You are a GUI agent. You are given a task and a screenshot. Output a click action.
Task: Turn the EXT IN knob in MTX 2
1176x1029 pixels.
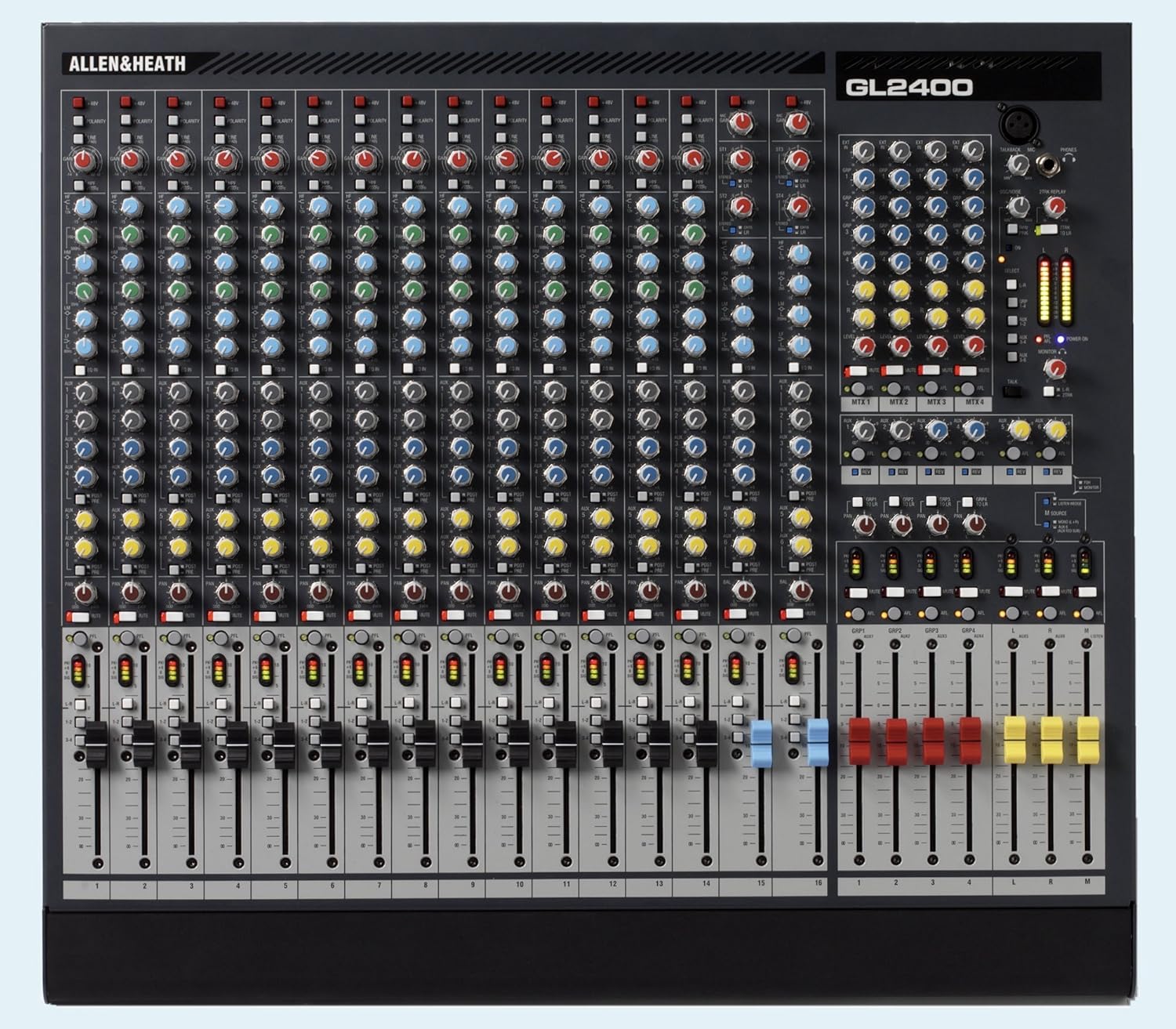pos(899,150)
